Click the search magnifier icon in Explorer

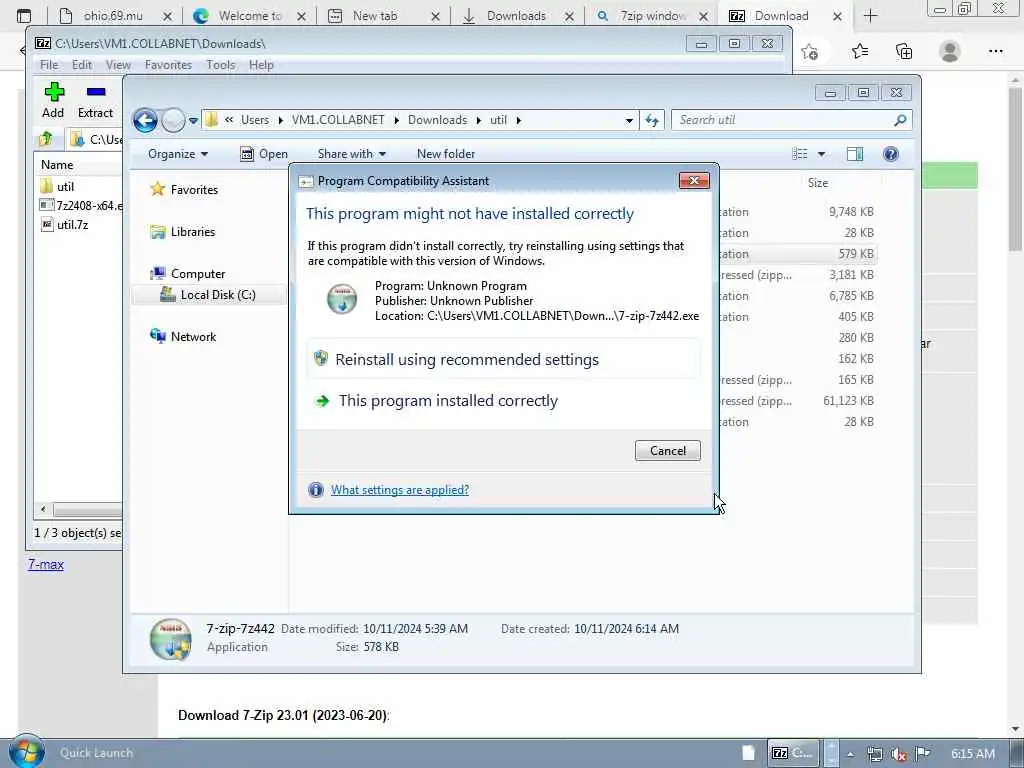tap(900, 120)
